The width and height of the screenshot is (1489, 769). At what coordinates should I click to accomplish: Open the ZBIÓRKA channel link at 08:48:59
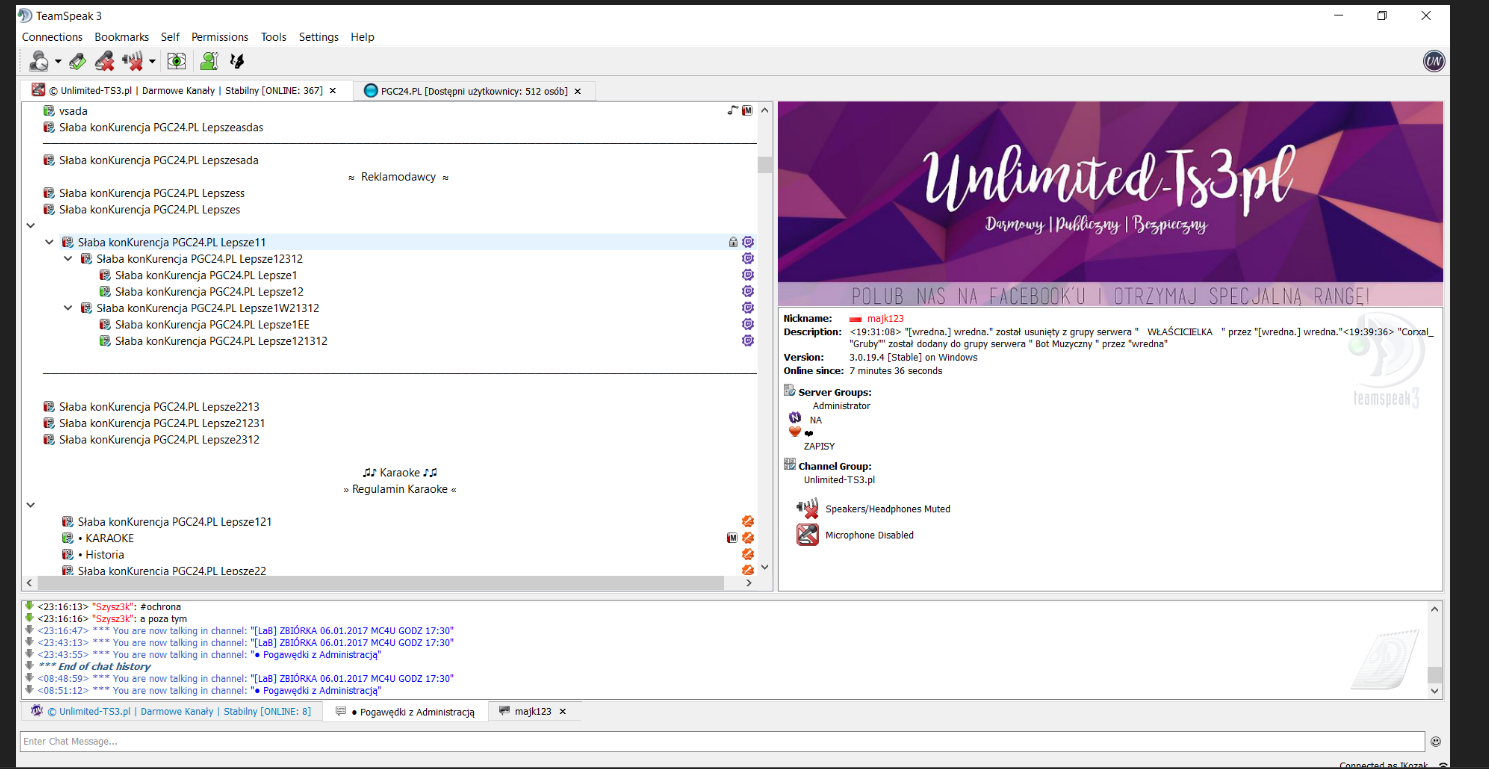click(352, 678)
